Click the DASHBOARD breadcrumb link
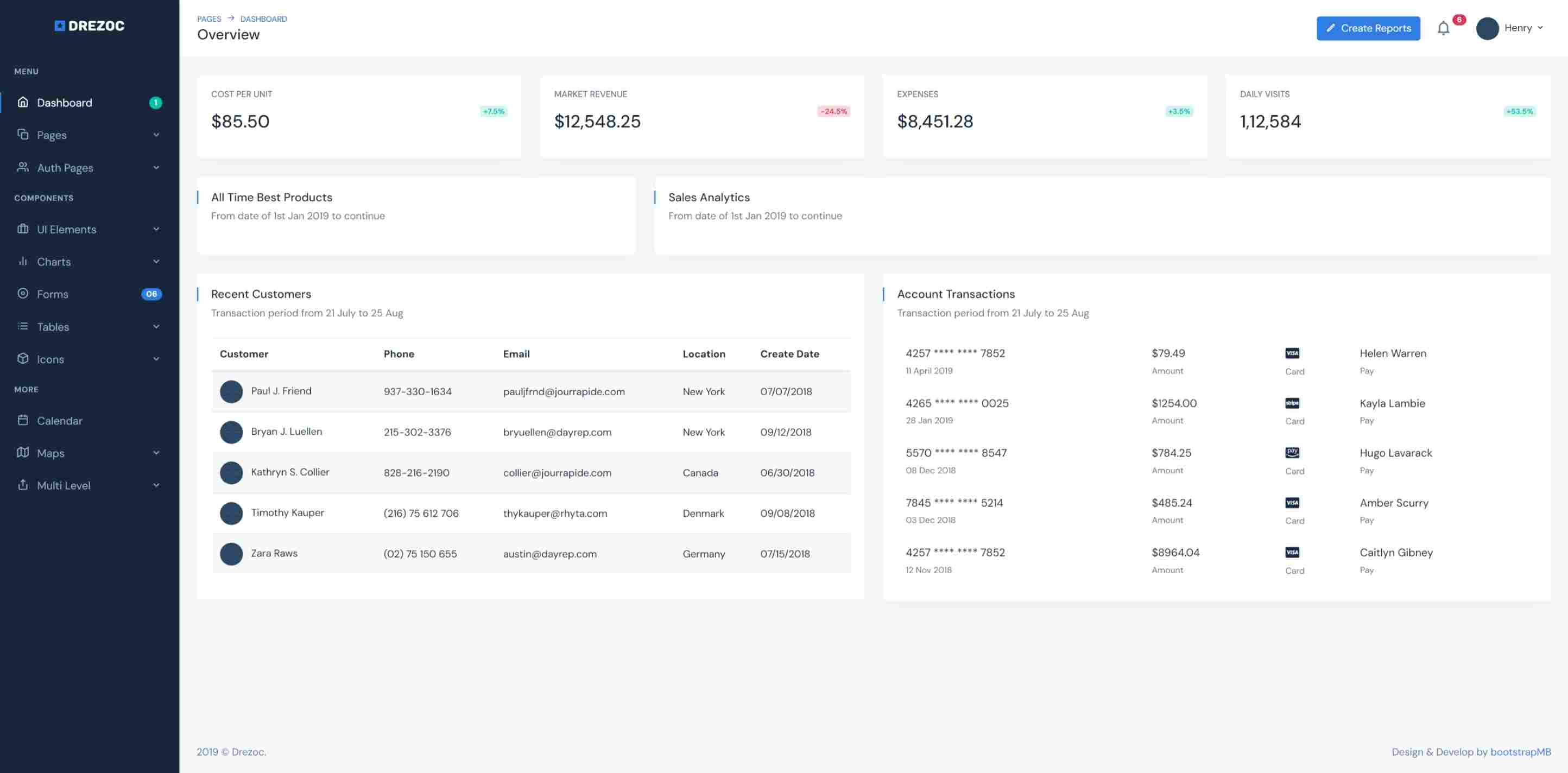This screenshot has width=1568, height=773. 263,19
